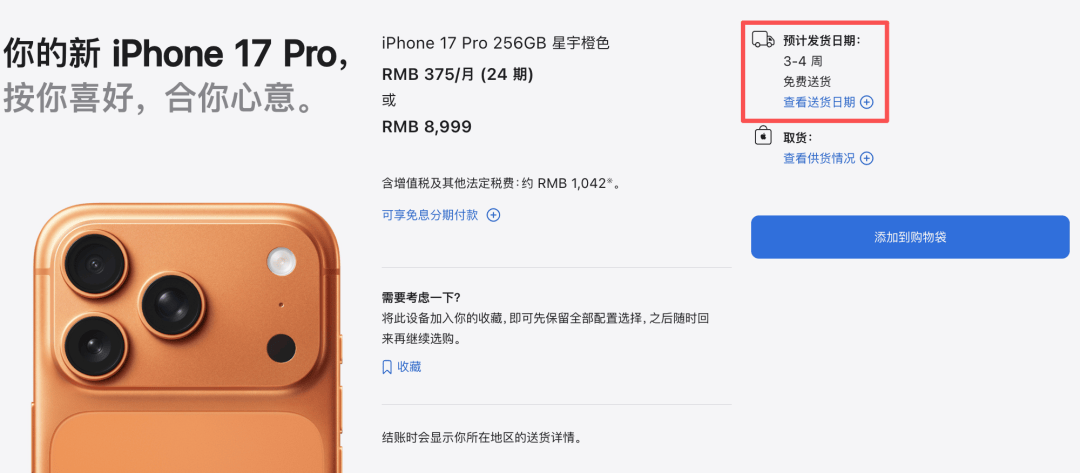
Task: Click the RMB 8,999 price text
Action: coord(426,127)
